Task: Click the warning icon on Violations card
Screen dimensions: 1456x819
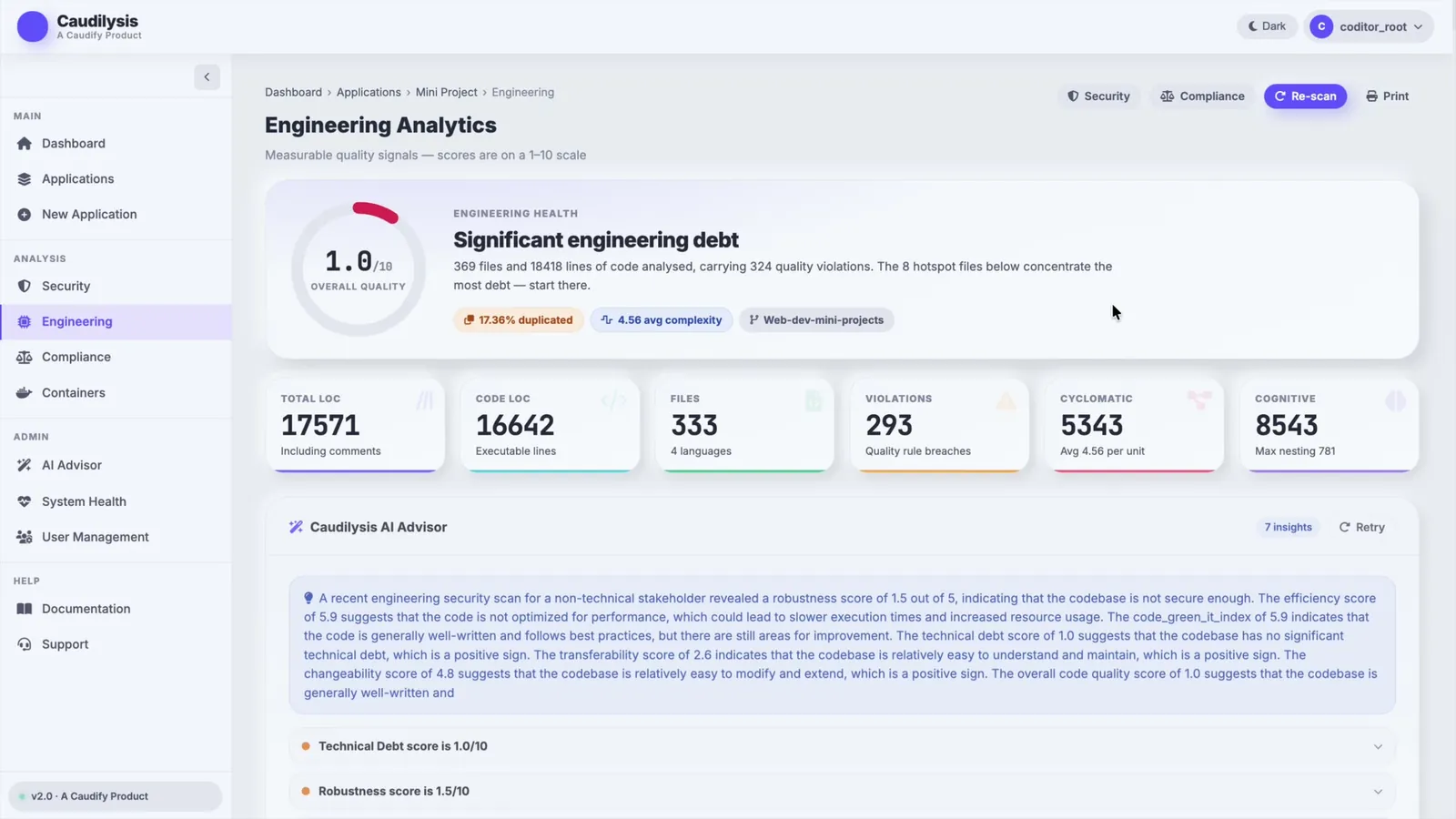Action: 1006,400
